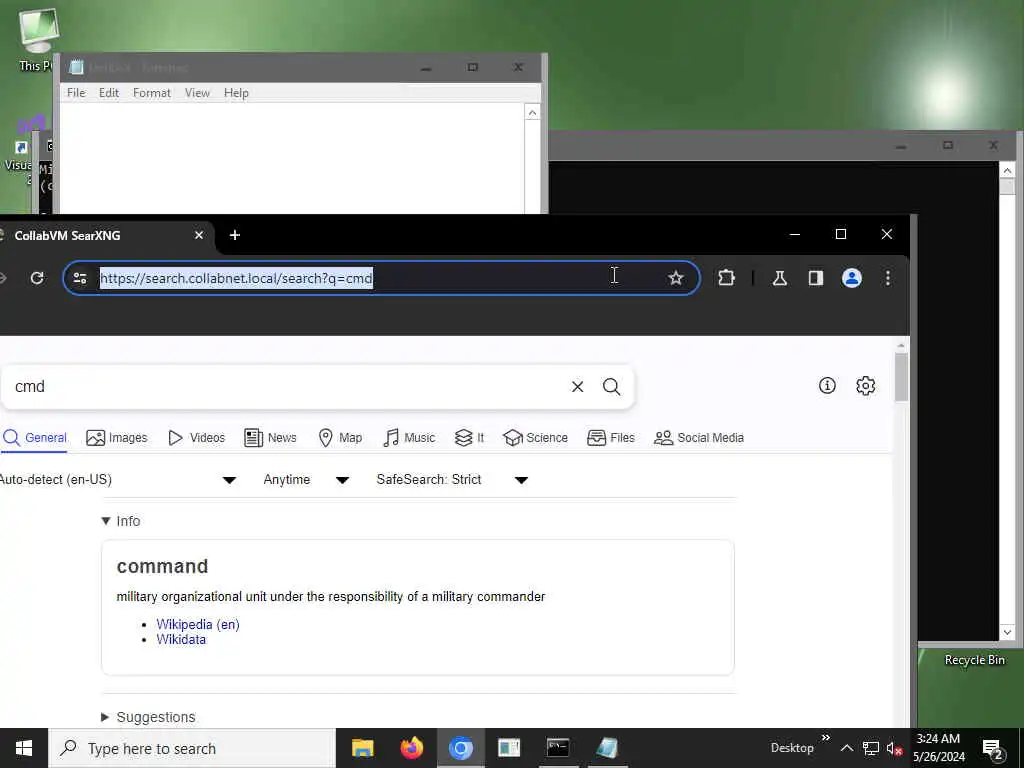Open the notification center icon
Image resolution: width=1024 pixels, height=768 pixels.
(x=991, y=748)
